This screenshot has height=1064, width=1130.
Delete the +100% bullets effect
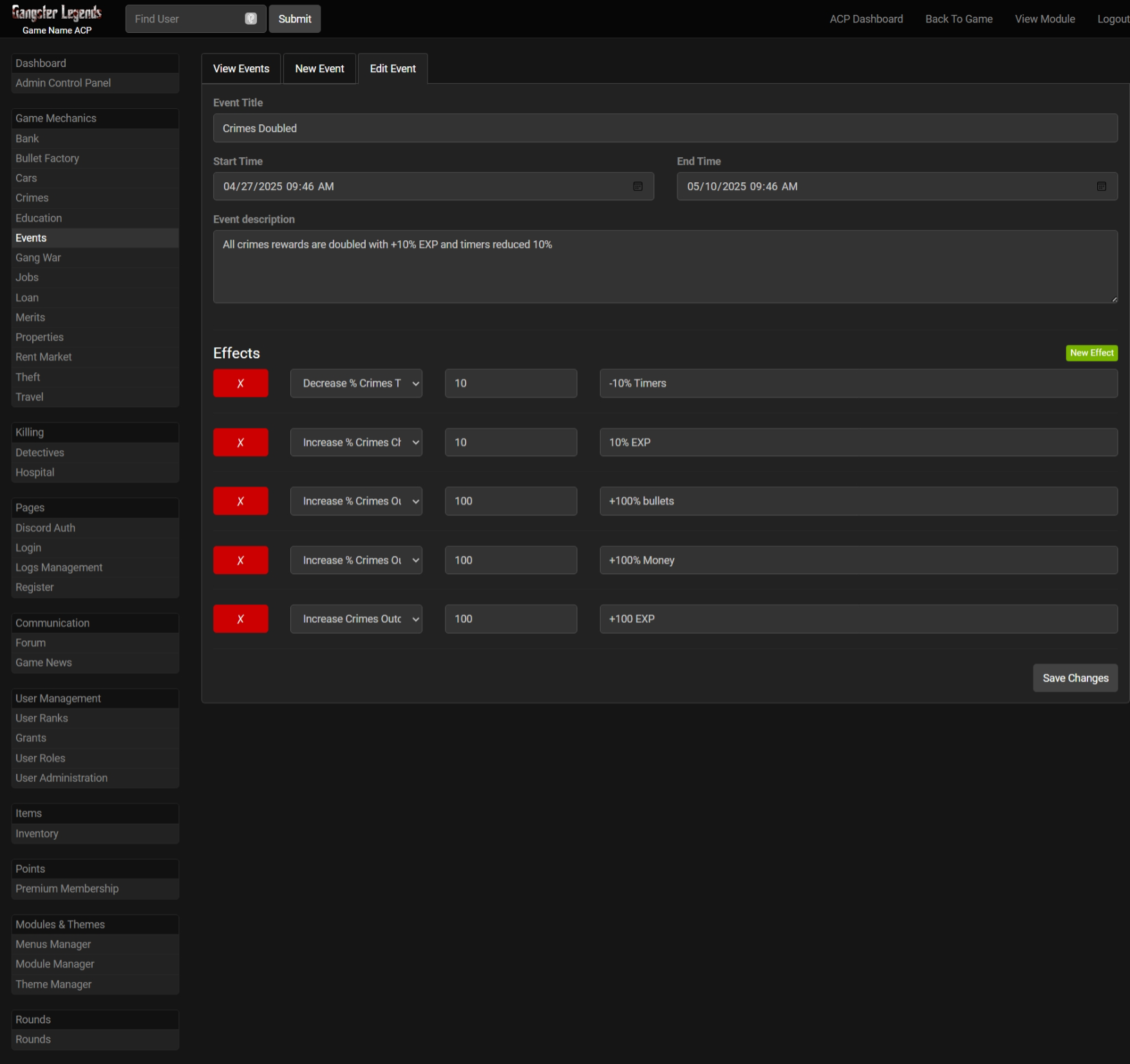coord(240,501)
